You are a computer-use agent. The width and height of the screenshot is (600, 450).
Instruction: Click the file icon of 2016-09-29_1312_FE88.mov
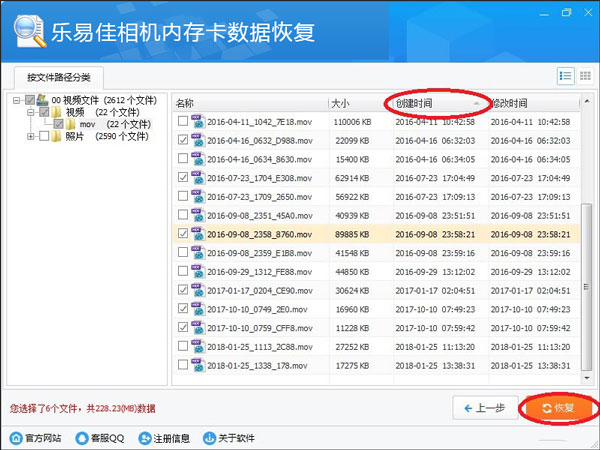point(198,271)
